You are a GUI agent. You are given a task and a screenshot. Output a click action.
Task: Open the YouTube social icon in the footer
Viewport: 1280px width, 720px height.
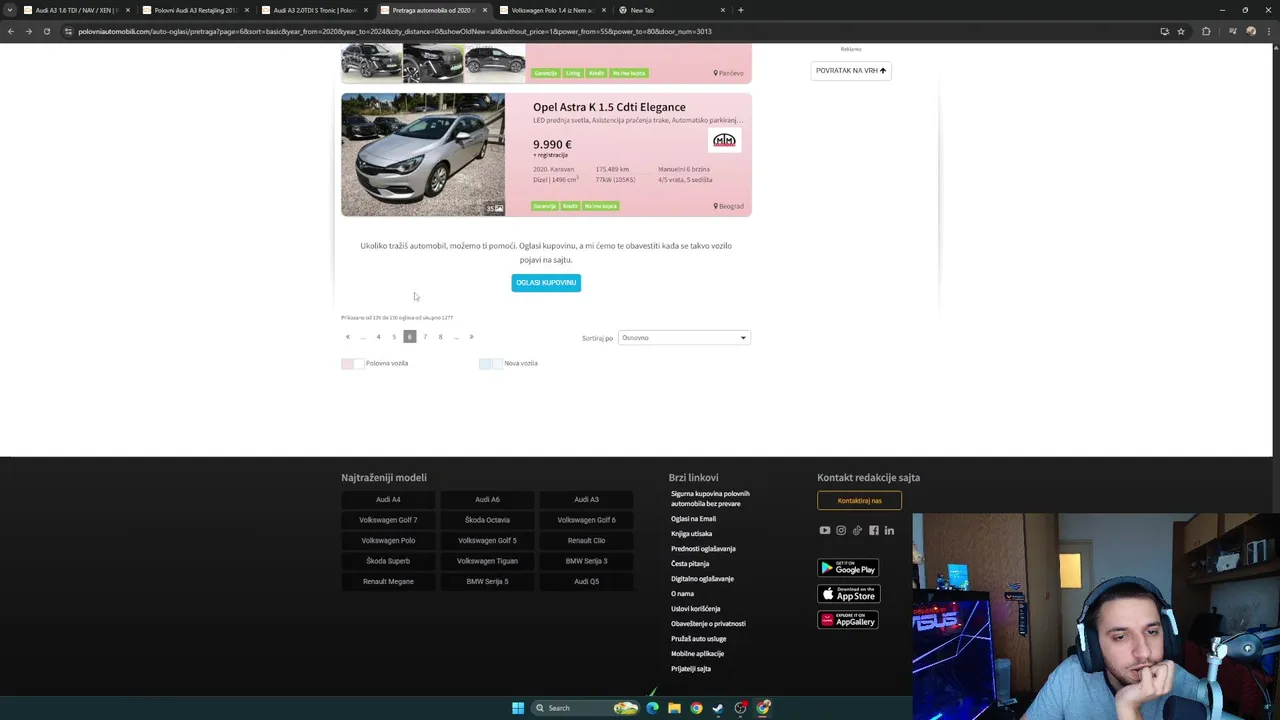coord(824,530)
